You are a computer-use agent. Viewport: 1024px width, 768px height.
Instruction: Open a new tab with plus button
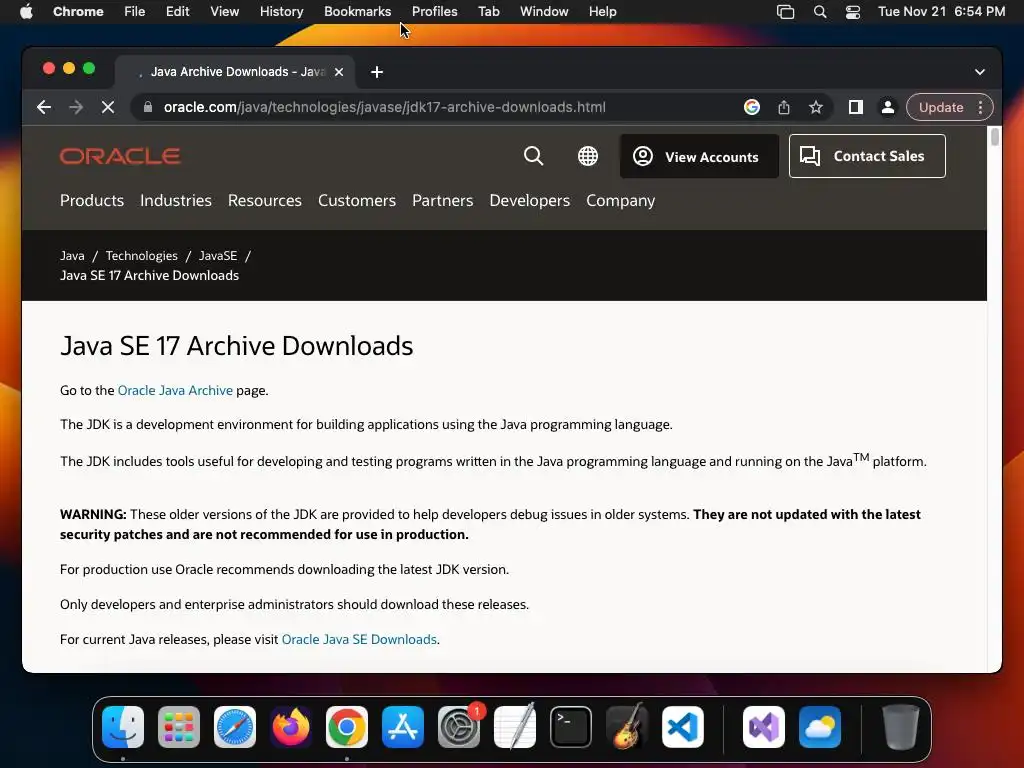(377, 72)
